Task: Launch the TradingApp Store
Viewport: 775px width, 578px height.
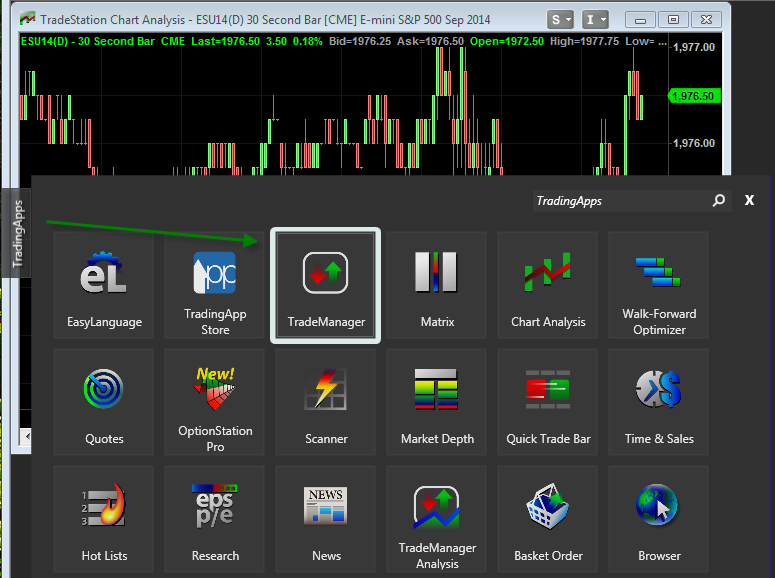Action: [x=215, y=286]
